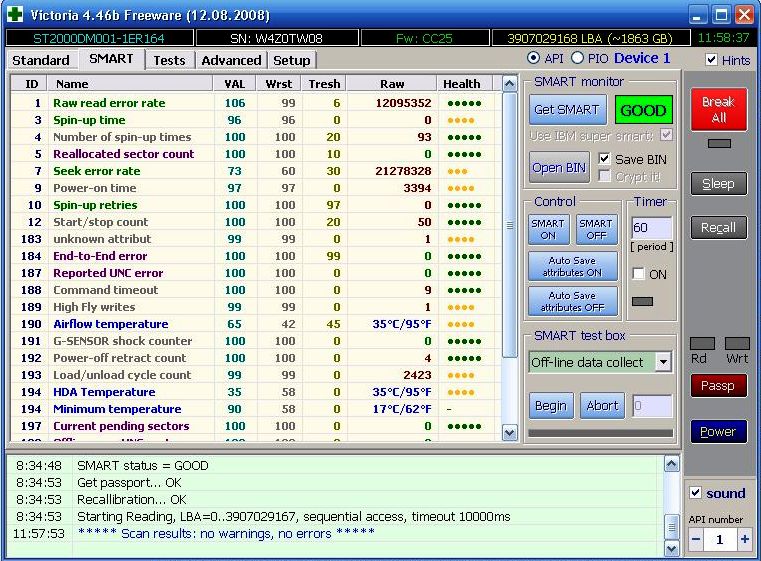The width and height of the screenshot is (761, 561).
Task: Toggle the Crypt it! checkbox
Action: coord(604,176)
